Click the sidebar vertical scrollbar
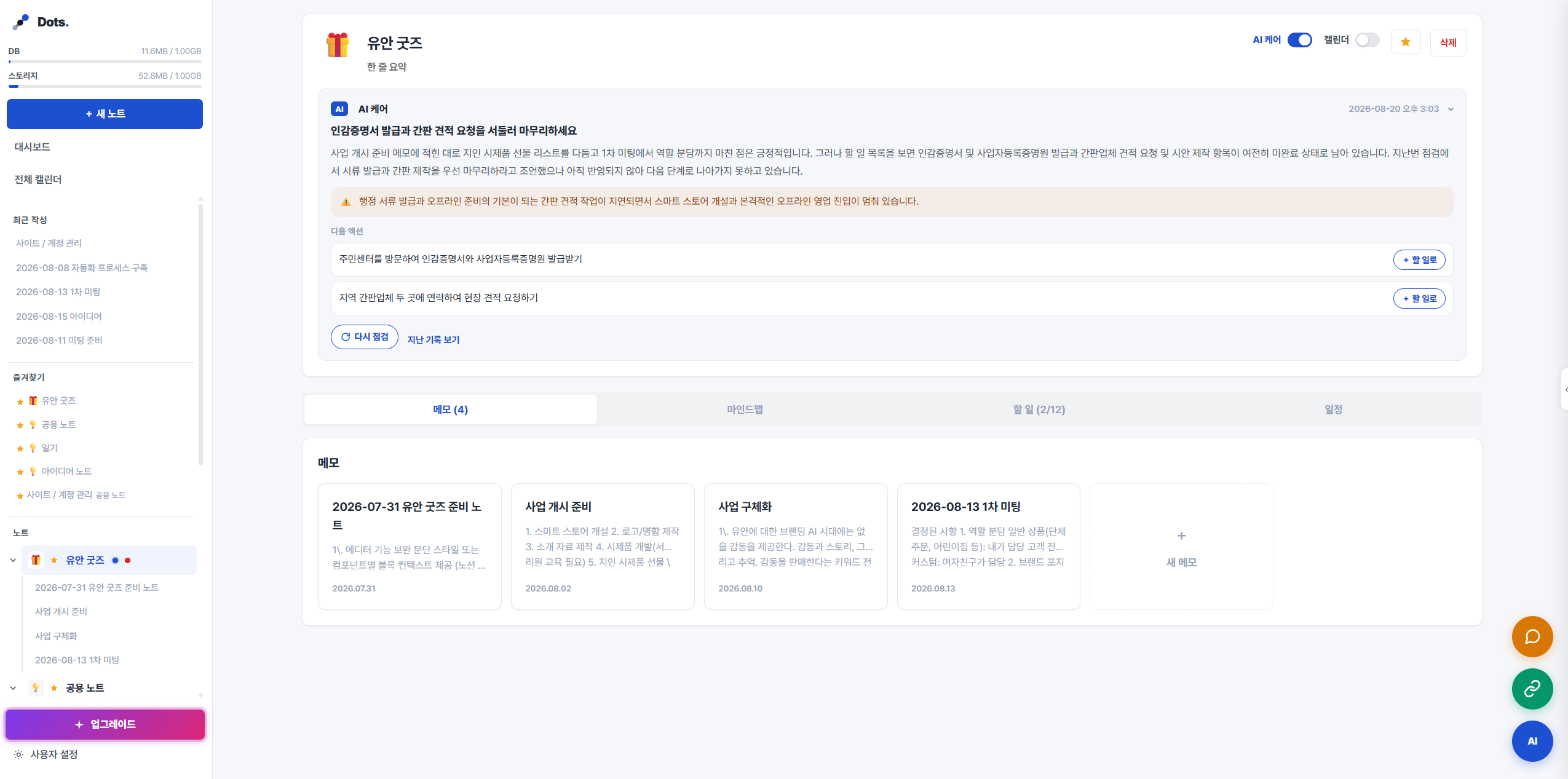 (x=200, y=335)
